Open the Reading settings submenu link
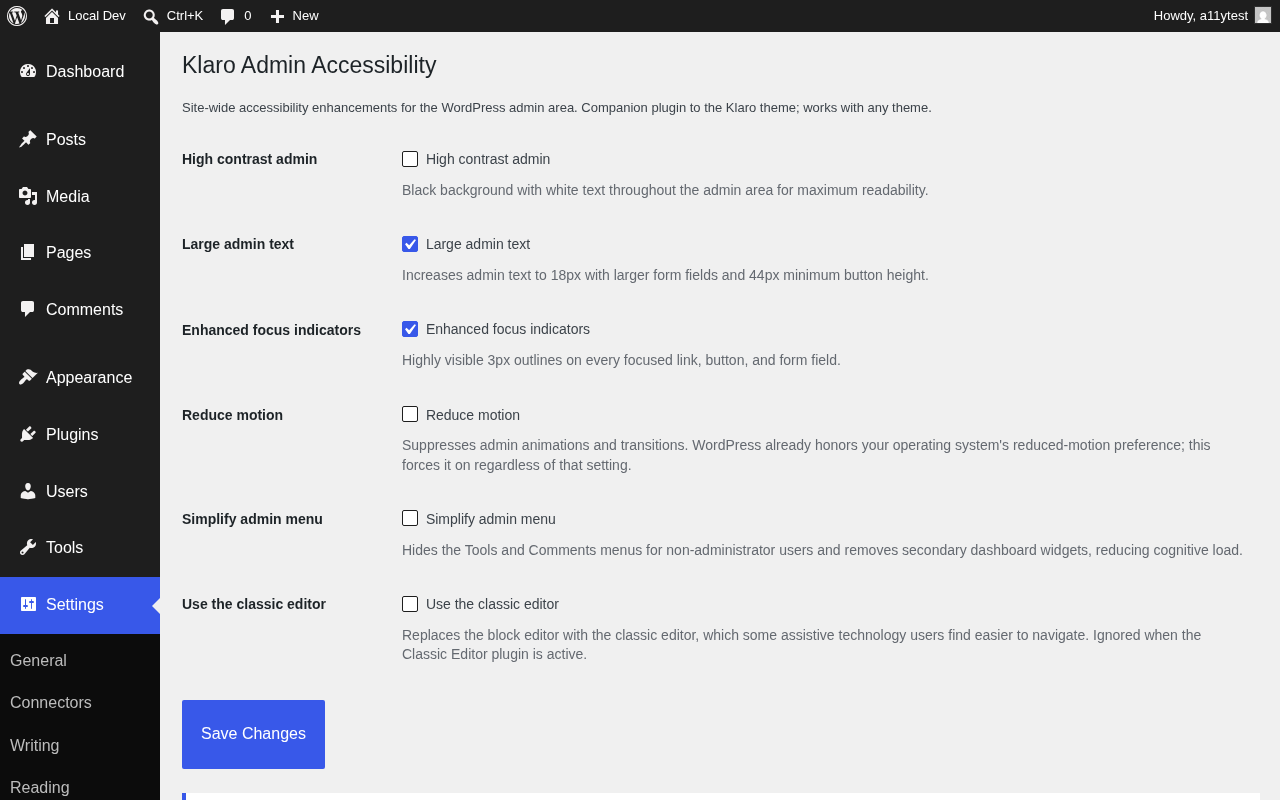Viewport: 1280px width, 800px height. (x=40, y=788)
